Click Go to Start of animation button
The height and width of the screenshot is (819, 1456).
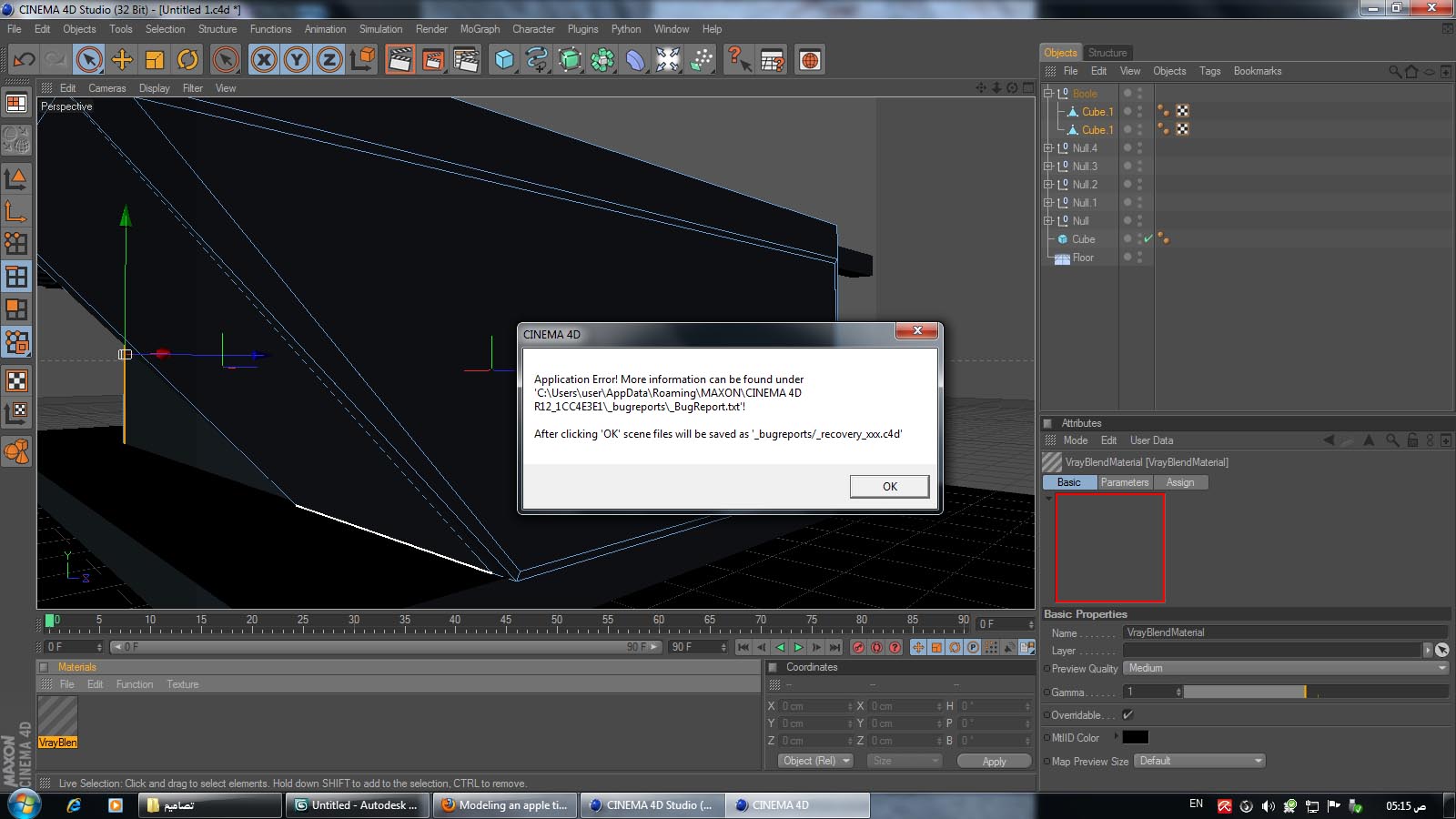tap(743, 647)
